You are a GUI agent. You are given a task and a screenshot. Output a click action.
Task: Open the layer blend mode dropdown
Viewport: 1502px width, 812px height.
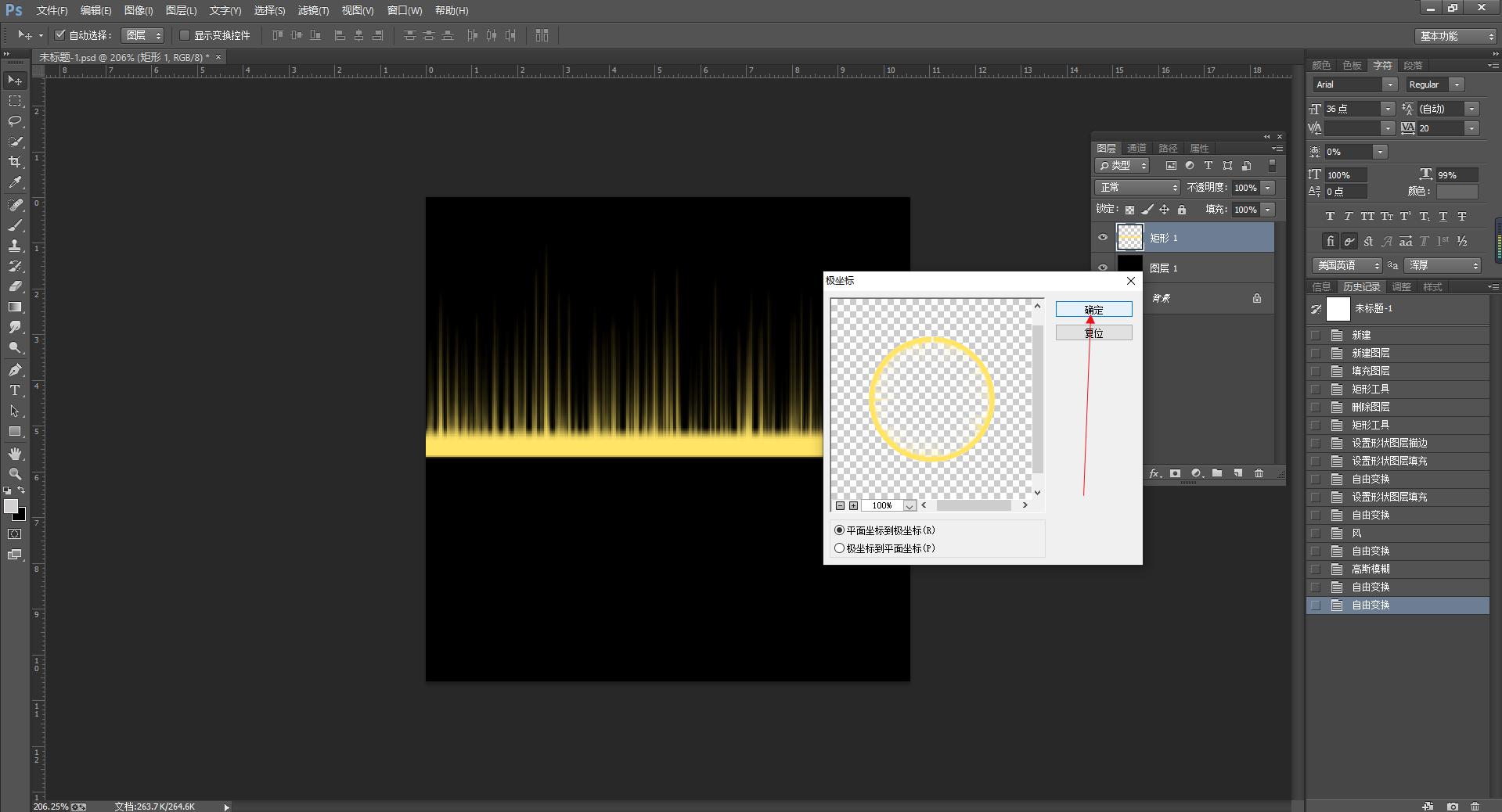[1136, 188]
